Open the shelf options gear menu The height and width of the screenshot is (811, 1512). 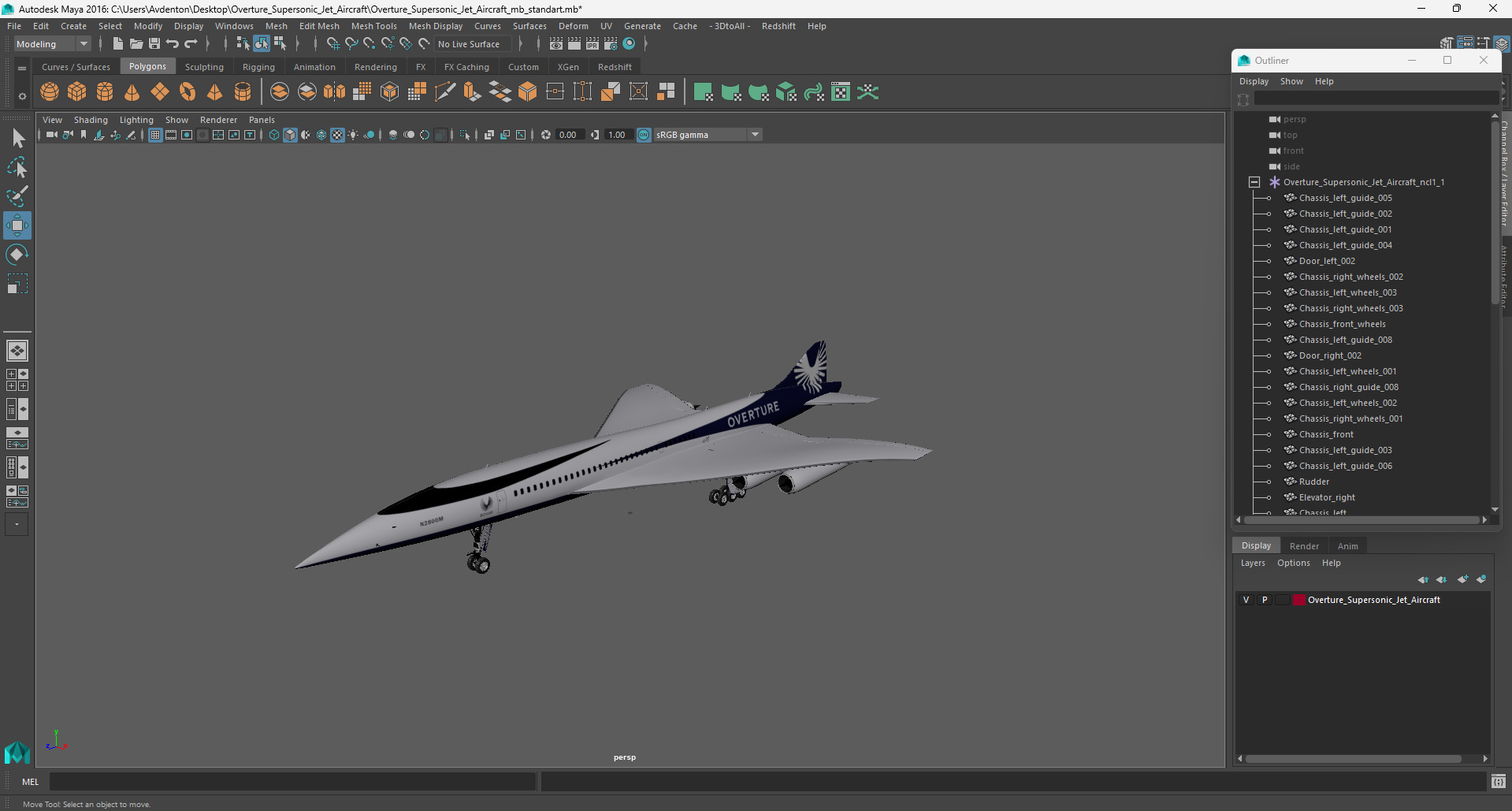click(22, 96)
